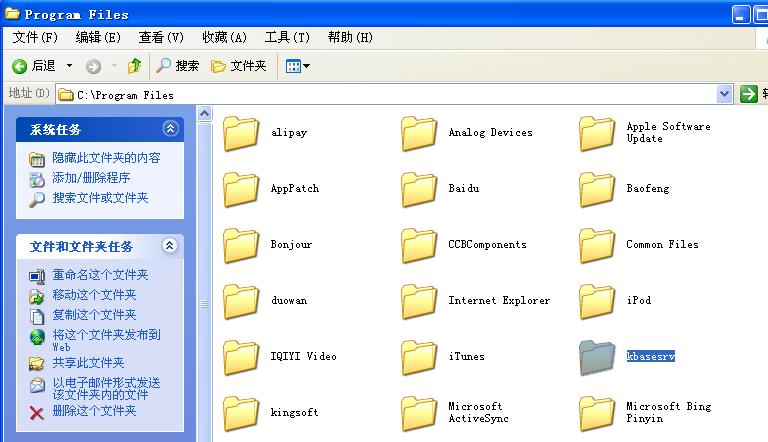This screenshot has height=442, width=768.
Task: Click 移动这个文件夹 link
Action: coord(94,295)
